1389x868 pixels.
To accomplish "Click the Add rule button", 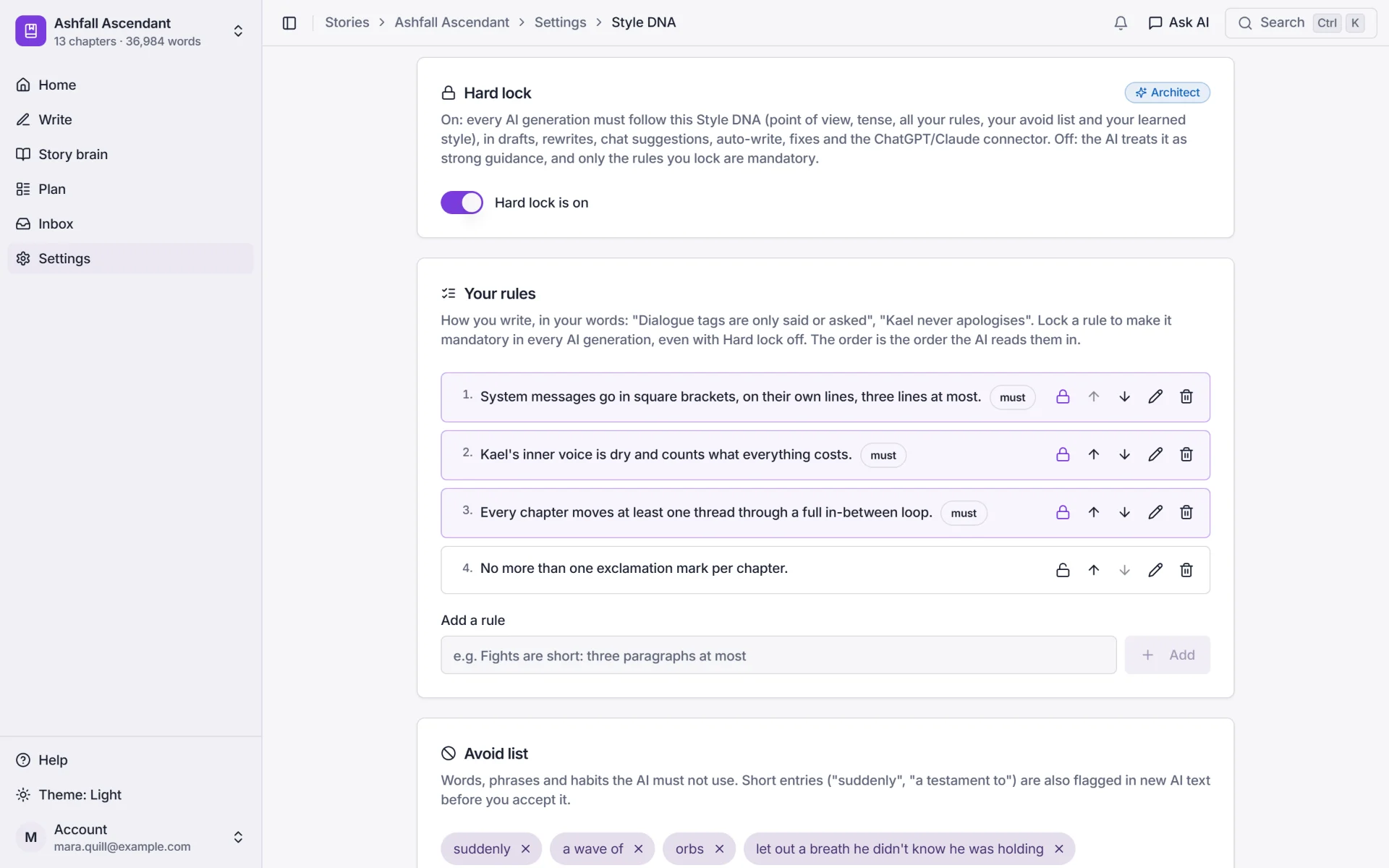I will 1167,655.
